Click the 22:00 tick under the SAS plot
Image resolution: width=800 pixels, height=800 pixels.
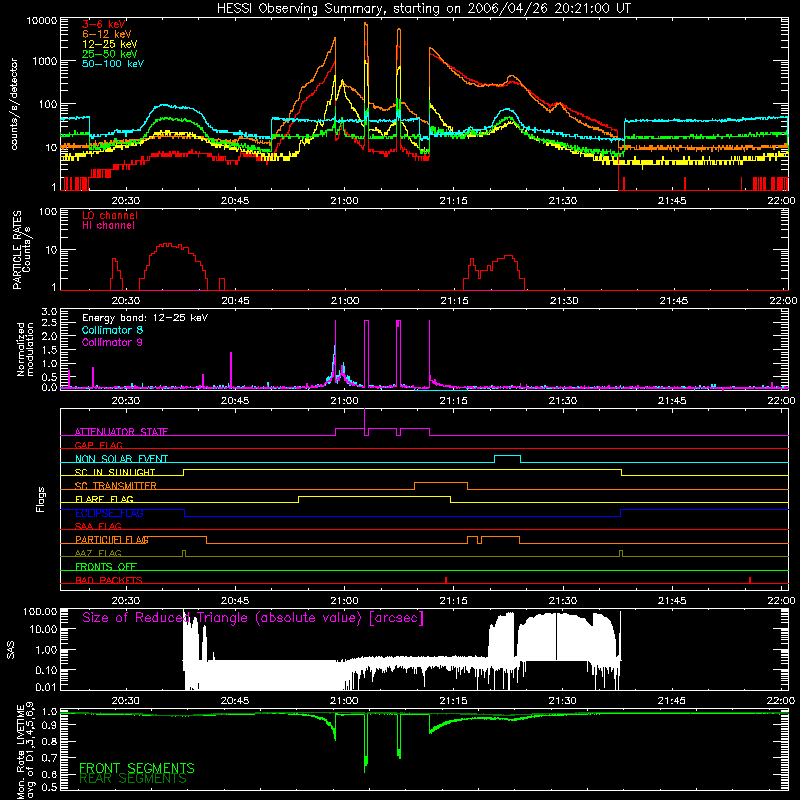781,701
